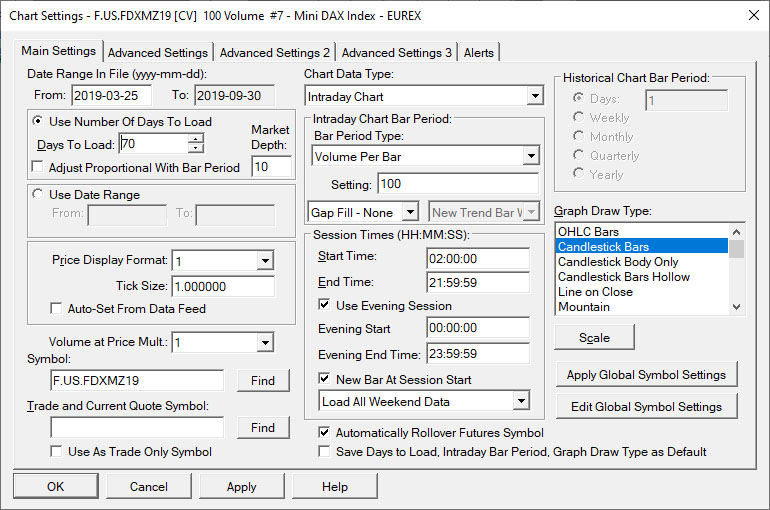Image resolution: width=770 pixels, height=510 pixels.
Task: Open the Advanced Settings 3 tab
Action: point(396,53)
